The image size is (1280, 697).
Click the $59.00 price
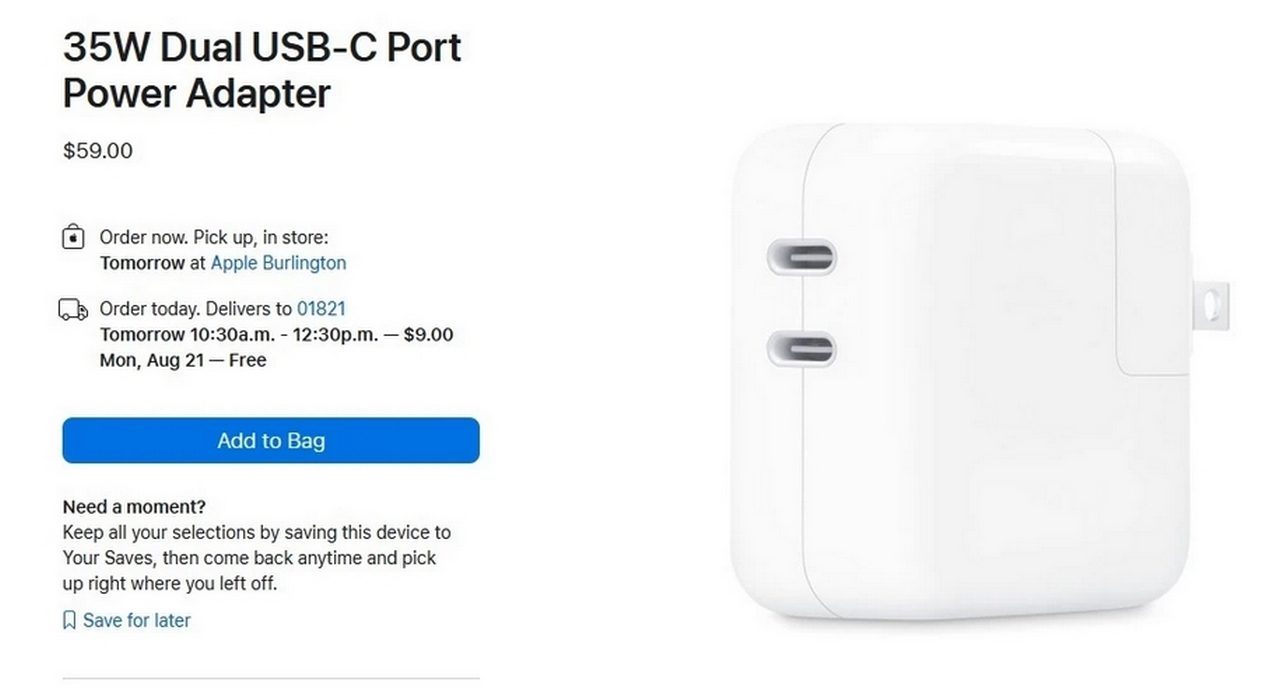tap(97, 151)
